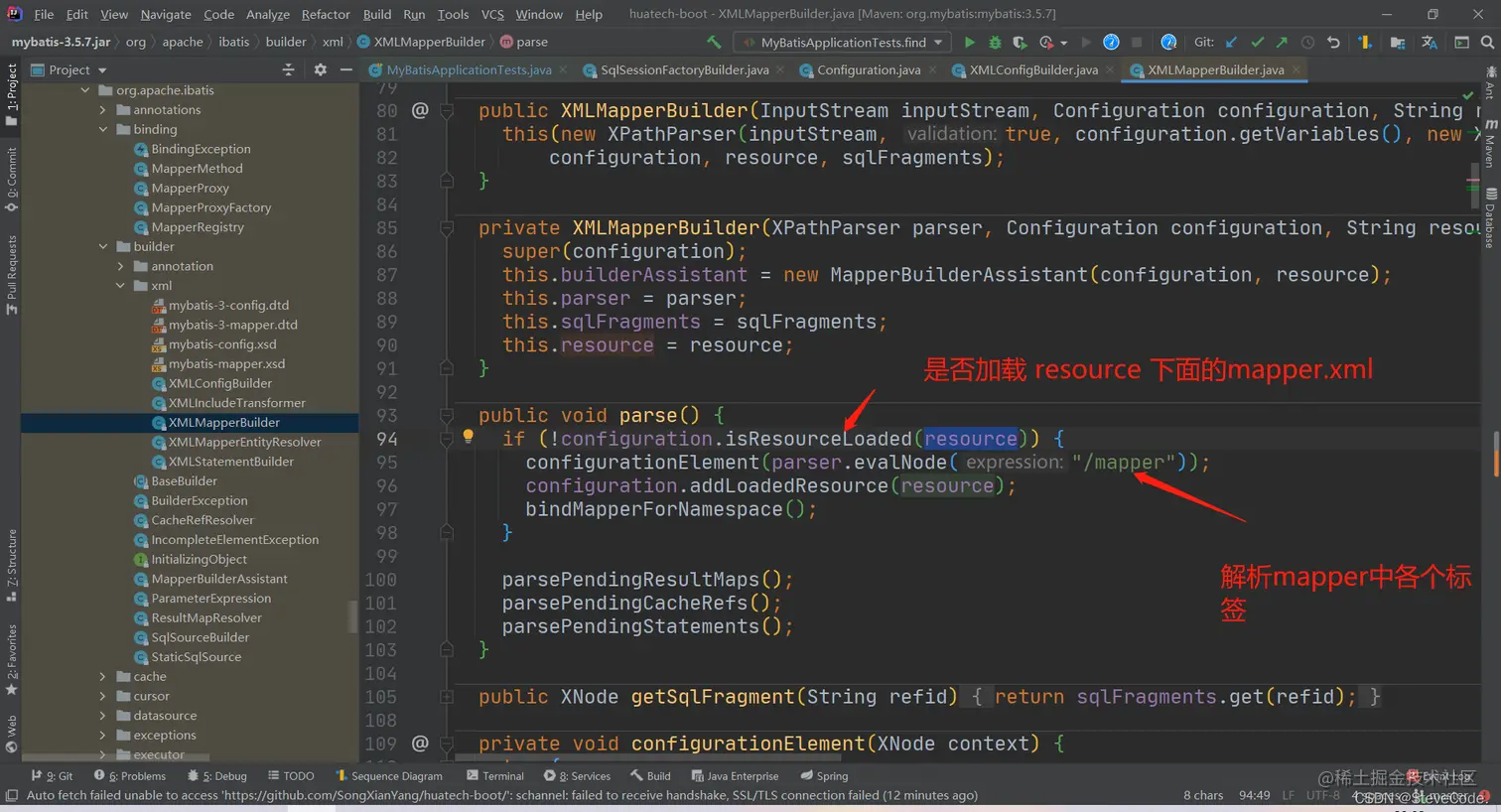
Task: Open Project Structure from the toolbar icon
Action: (1398, 42)
